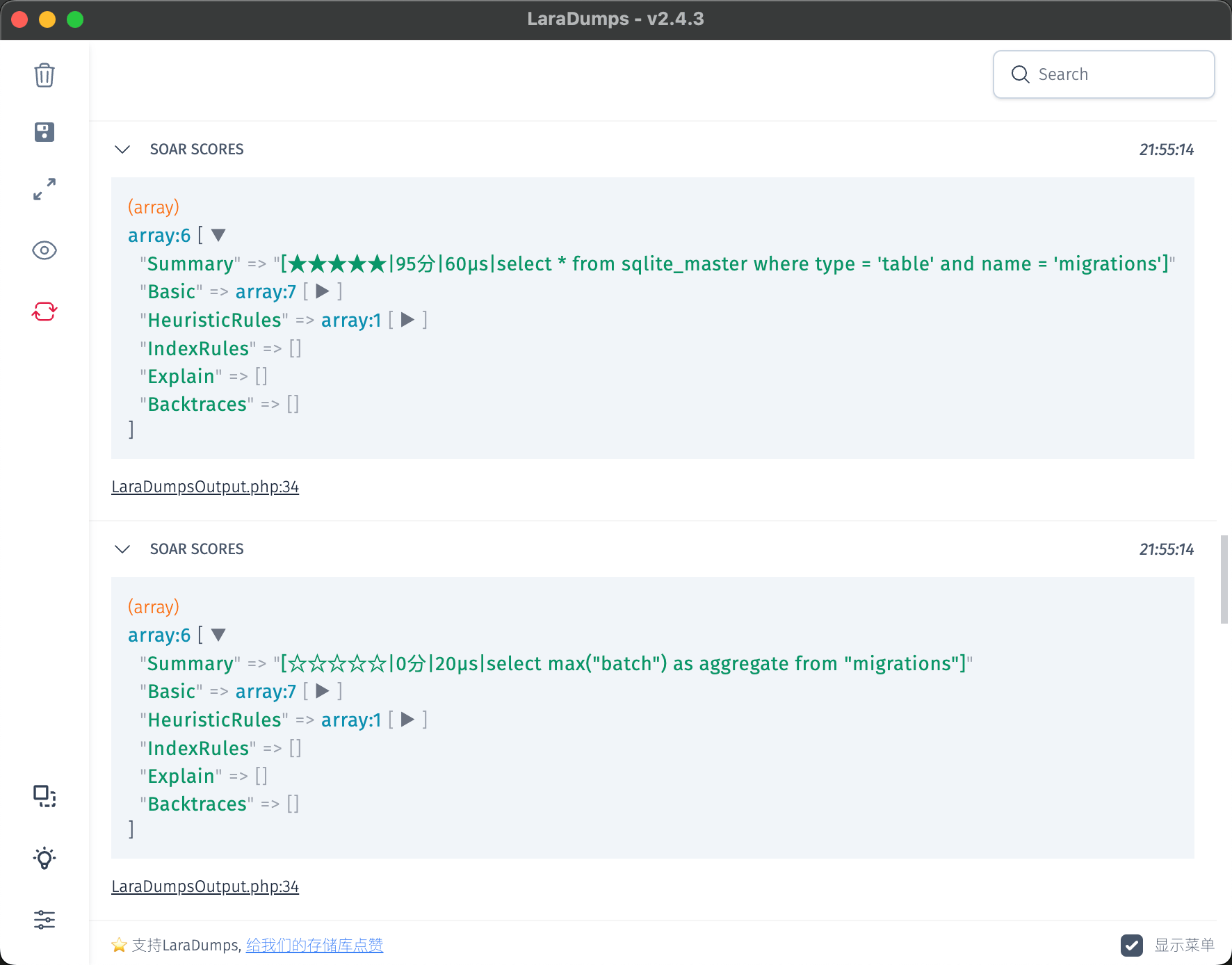Screen dimensions: 1232x965
Task: Expand HeuristicRules array:1 in second dump
Action: 408,720
